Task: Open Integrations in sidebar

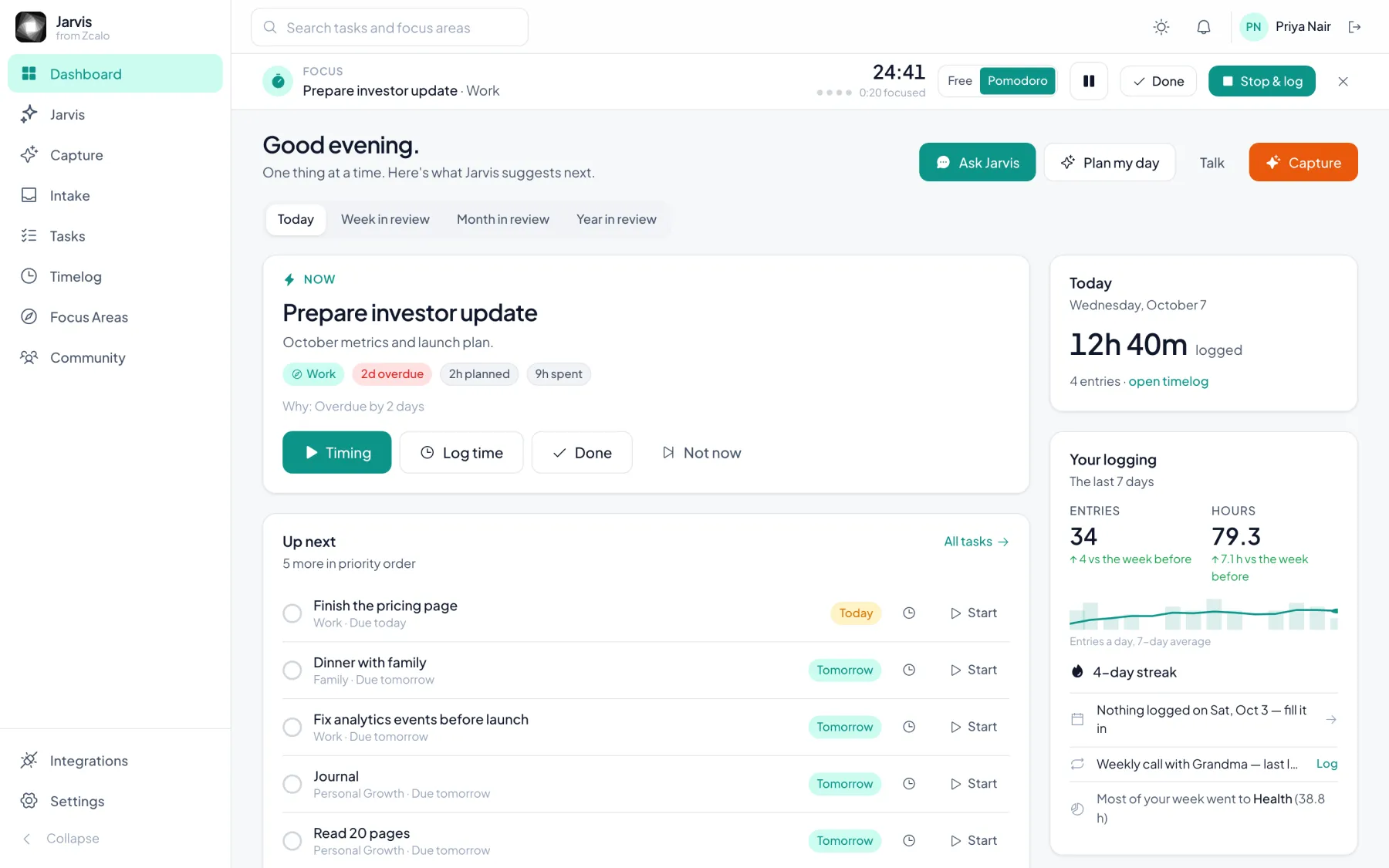Action: pos(115,761)
